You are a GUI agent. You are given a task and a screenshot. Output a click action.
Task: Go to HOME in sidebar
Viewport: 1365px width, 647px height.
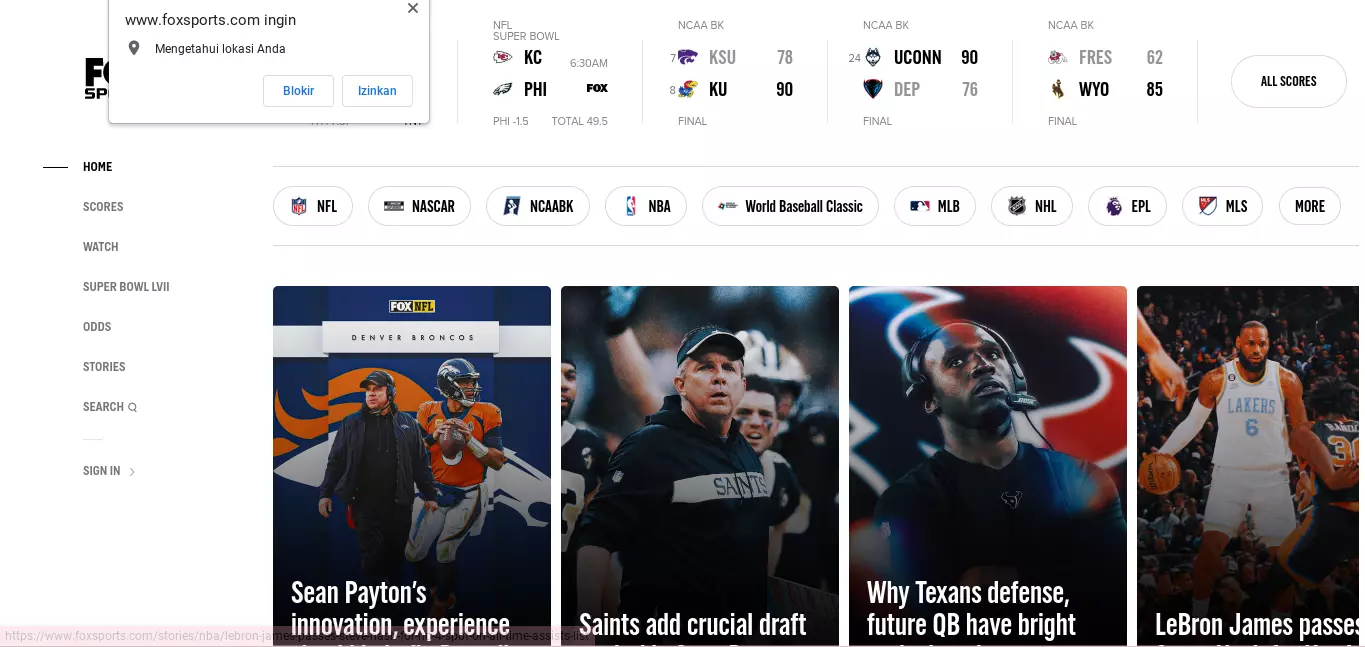pos(97,167)
